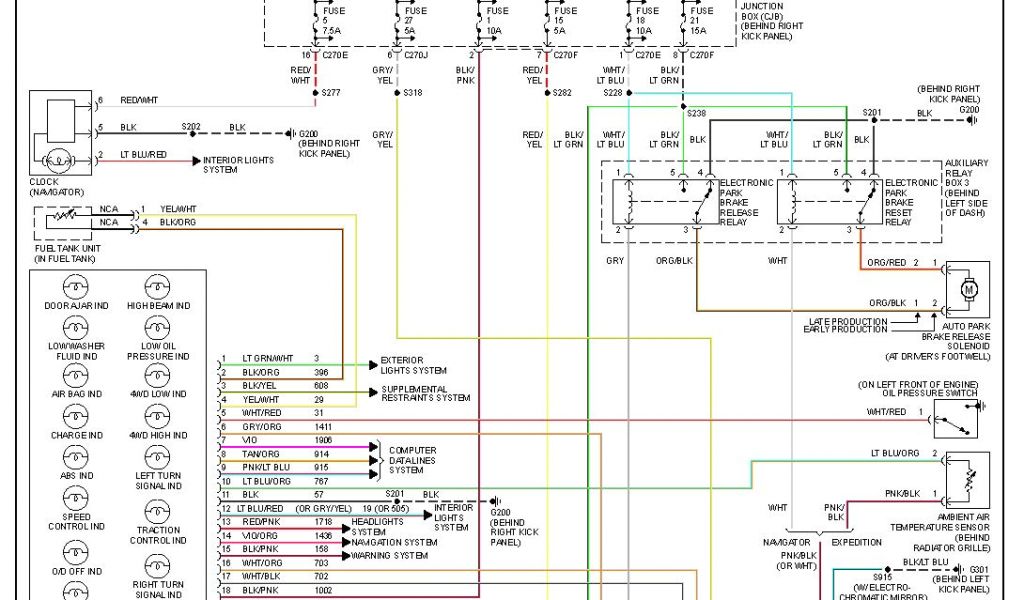1024x600 pixels.
Task: Click the Navigation System reference text
Action: pos(394,542)
